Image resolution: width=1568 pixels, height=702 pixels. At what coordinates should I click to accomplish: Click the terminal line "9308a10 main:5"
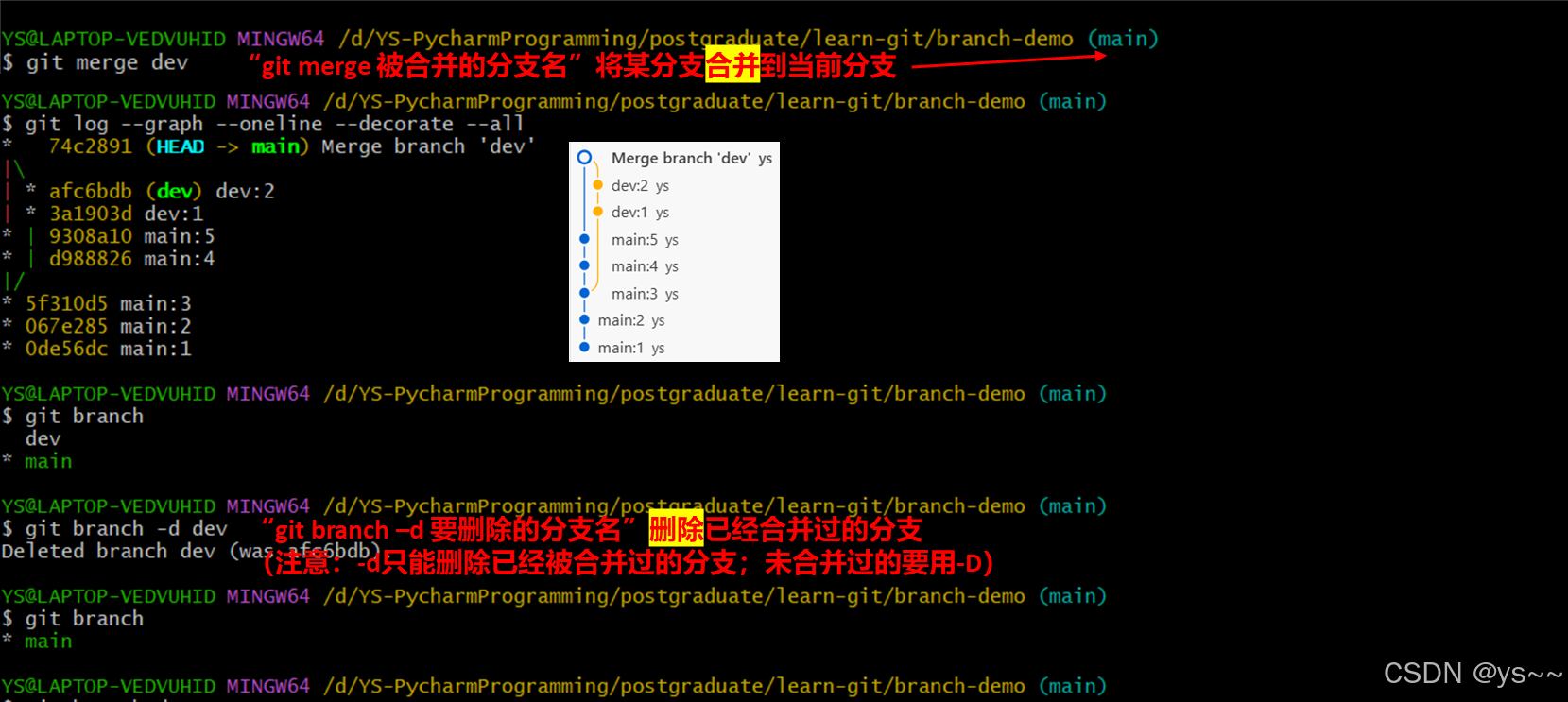(x=132, y=236)
